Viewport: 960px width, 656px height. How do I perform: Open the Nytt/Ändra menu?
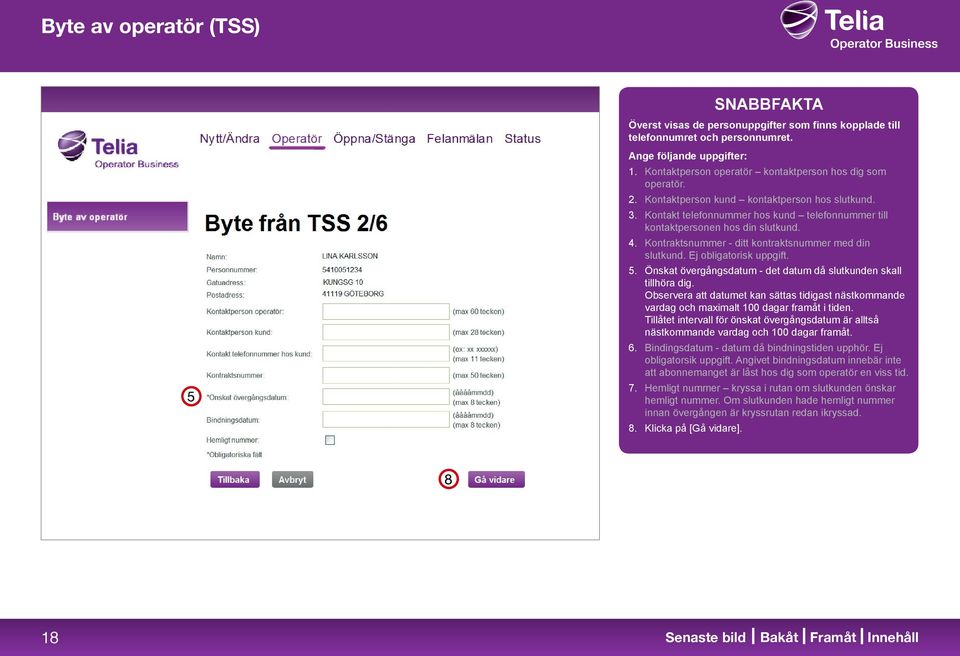pyautogui.click(x=230, y=138)
